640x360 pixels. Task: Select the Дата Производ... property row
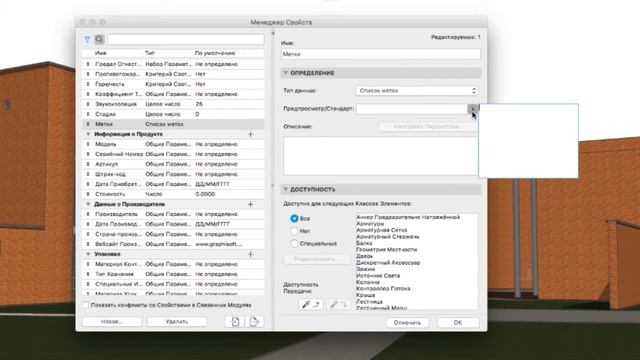point(173,224)
